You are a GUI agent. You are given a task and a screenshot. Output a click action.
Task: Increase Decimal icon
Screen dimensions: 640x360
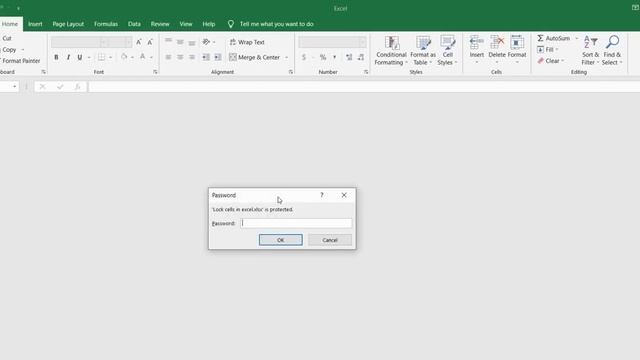point(349,57)
